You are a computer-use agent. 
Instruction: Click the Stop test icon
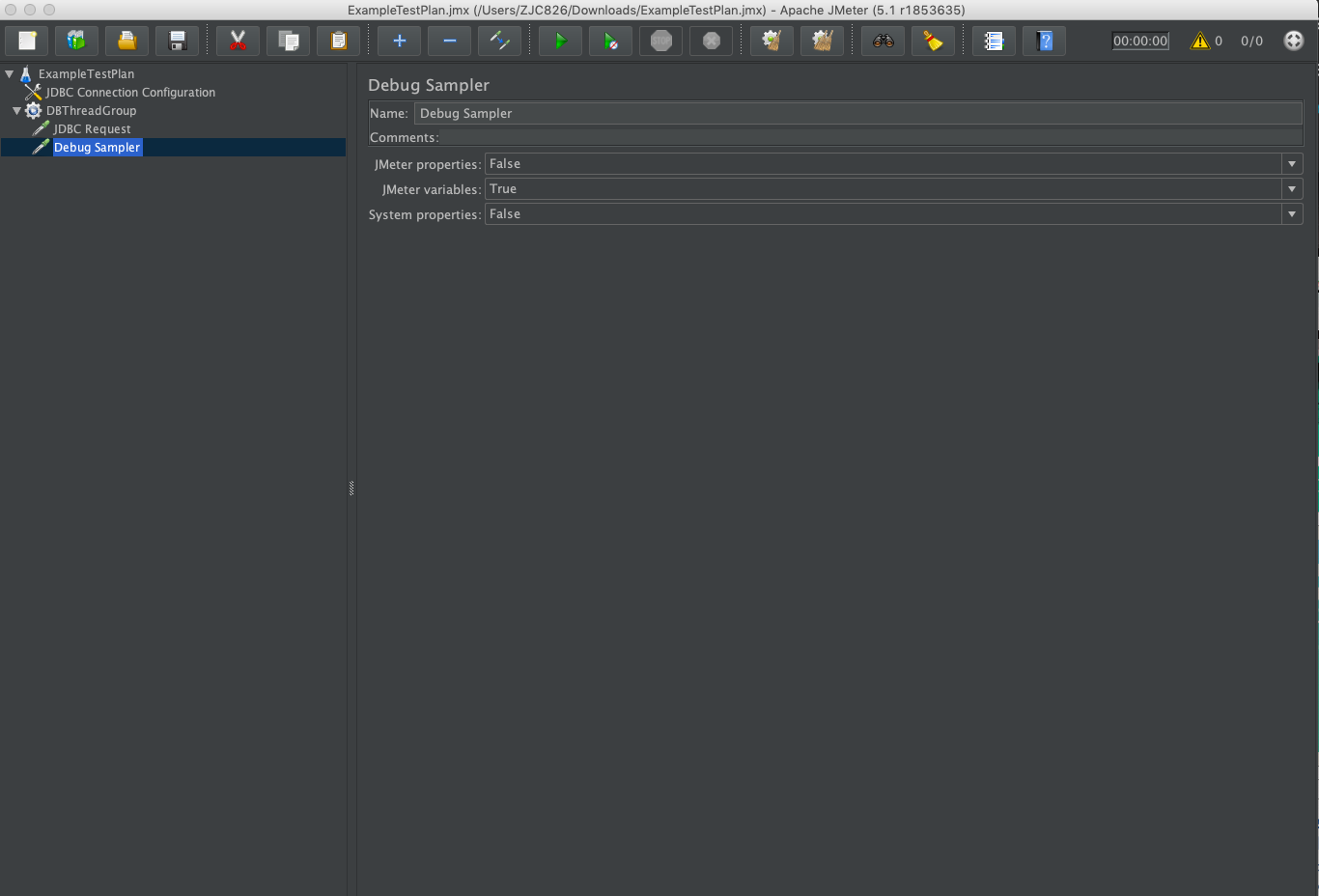[660, 41]
